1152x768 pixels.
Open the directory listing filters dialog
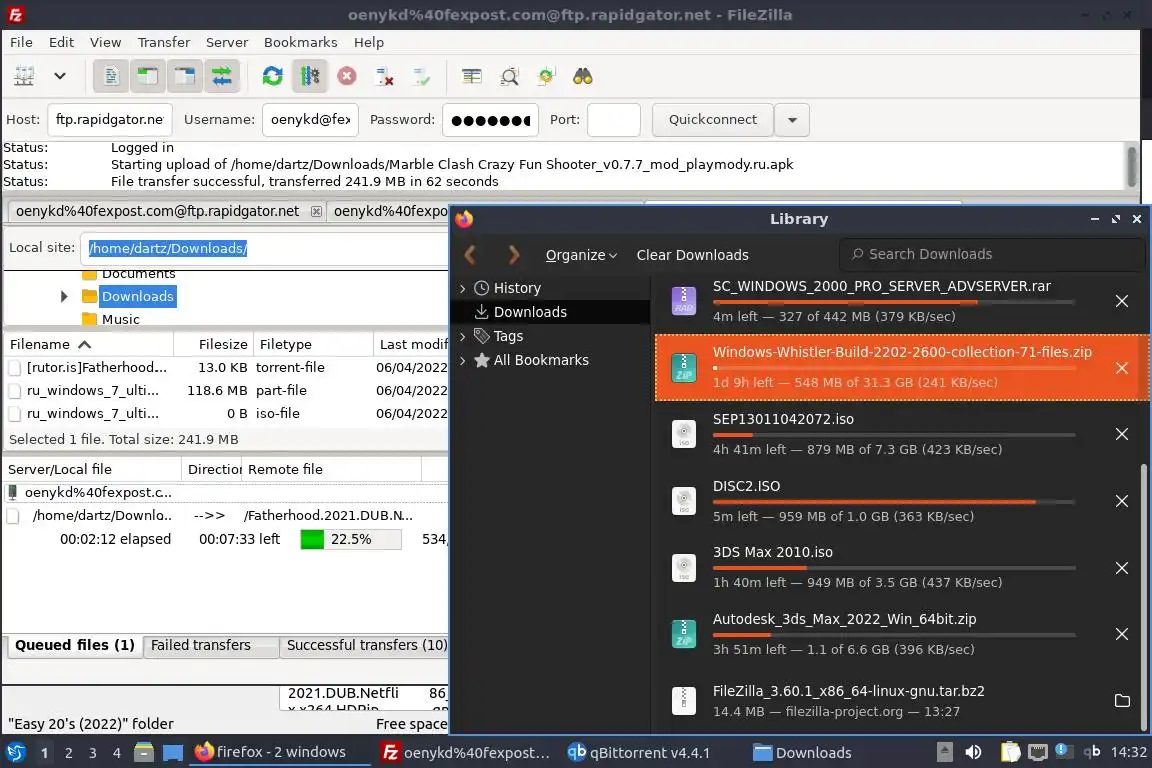click(472, 76)
